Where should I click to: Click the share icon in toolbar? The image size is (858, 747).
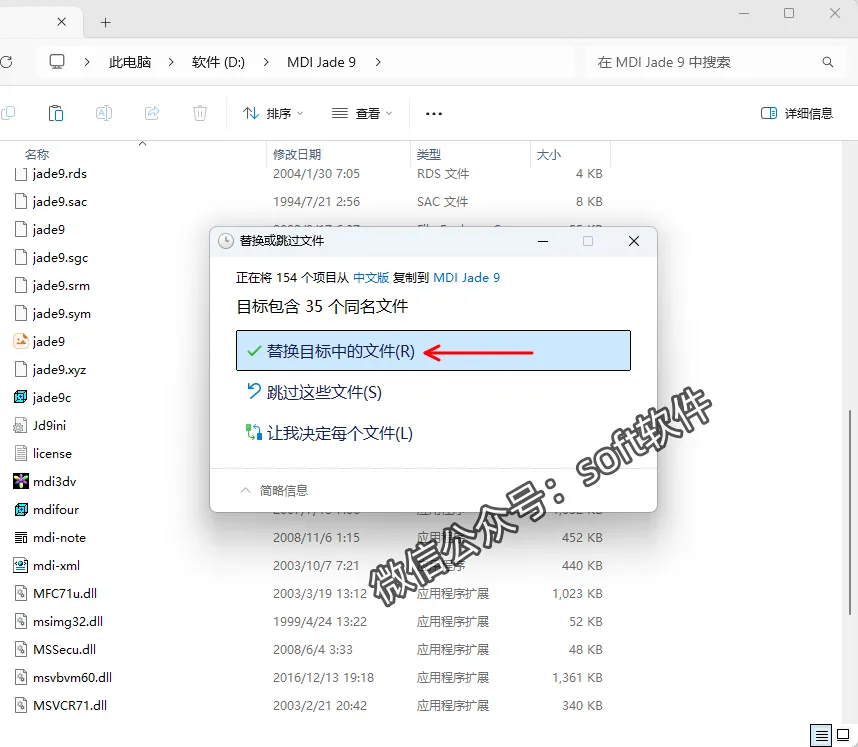tap(152, 113)
